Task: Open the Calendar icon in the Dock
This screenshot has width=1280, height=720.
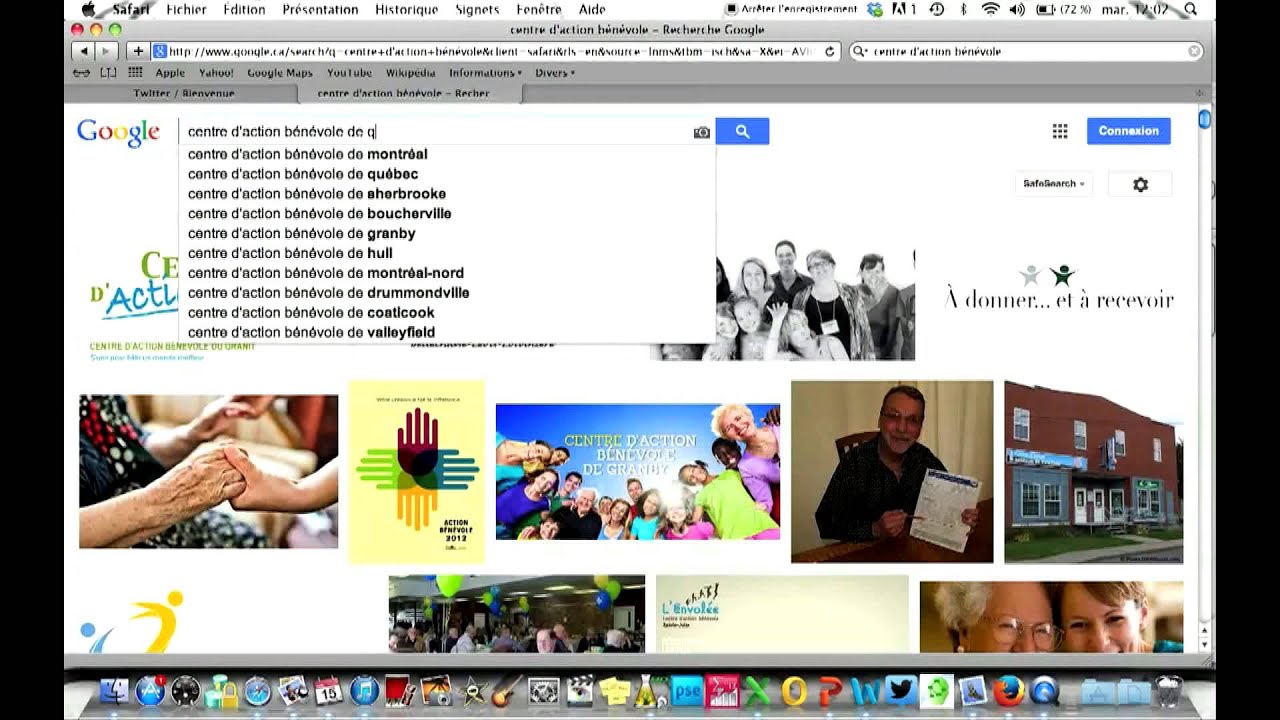Action: click(328, 690)
